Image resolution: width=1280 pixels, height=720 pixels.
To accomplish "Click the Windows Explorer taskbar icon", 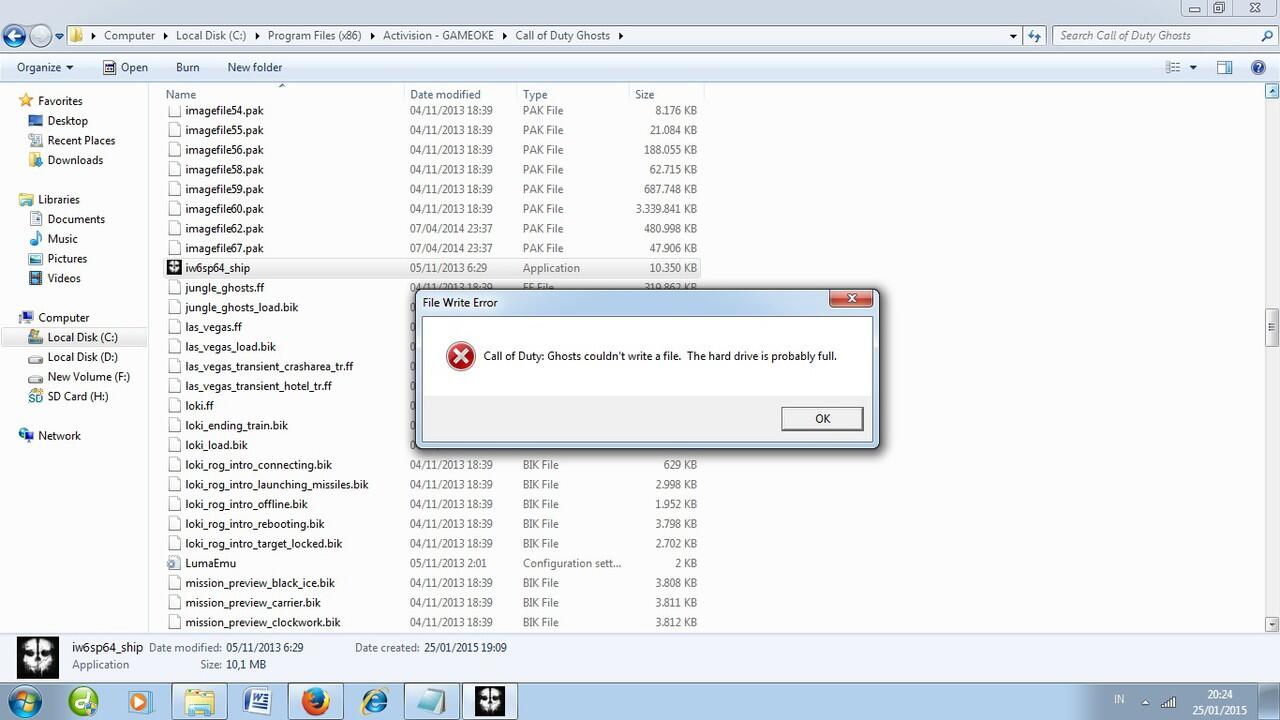I will click(x=199, y=702).
